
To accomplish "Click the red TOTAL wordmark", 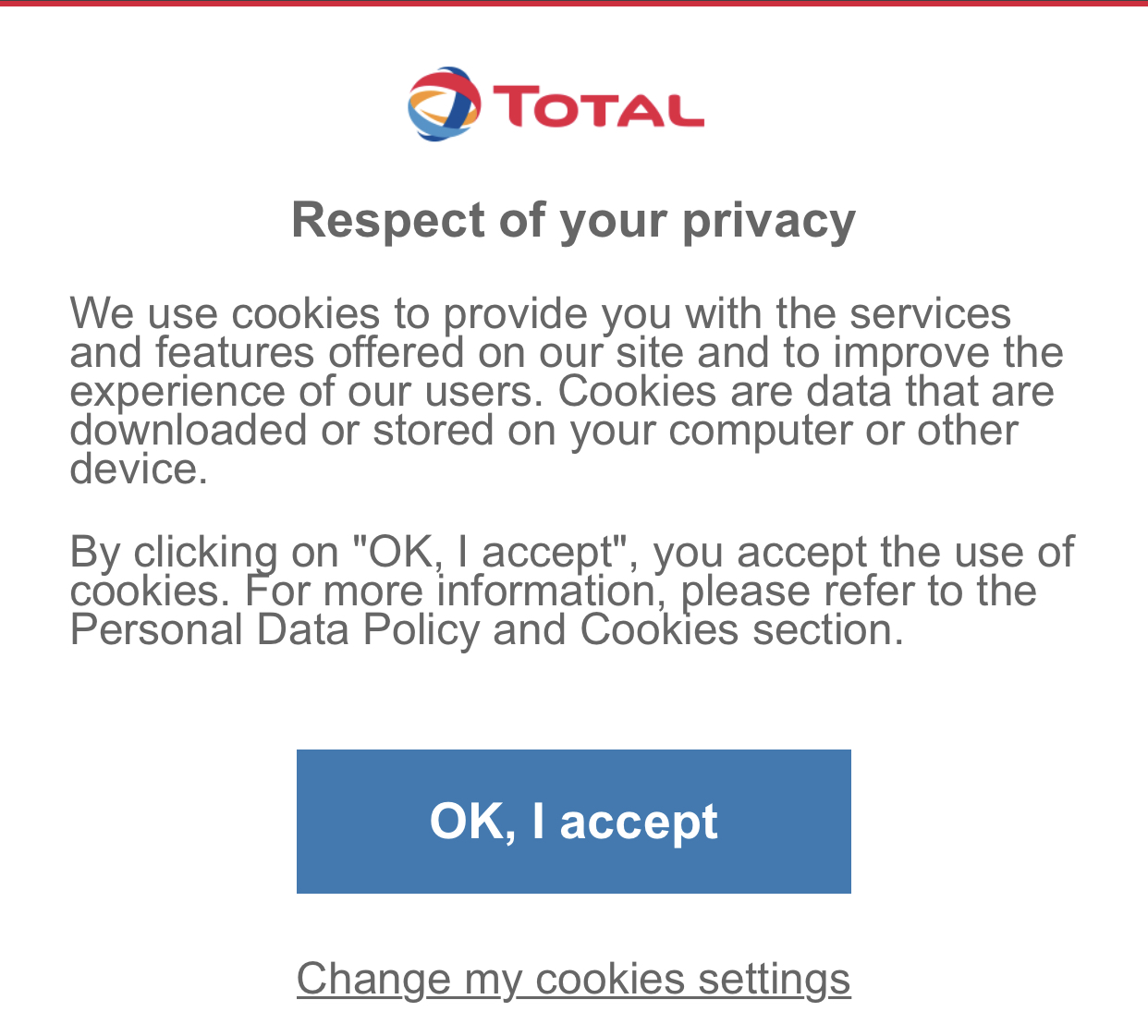I will click(598, 106).
